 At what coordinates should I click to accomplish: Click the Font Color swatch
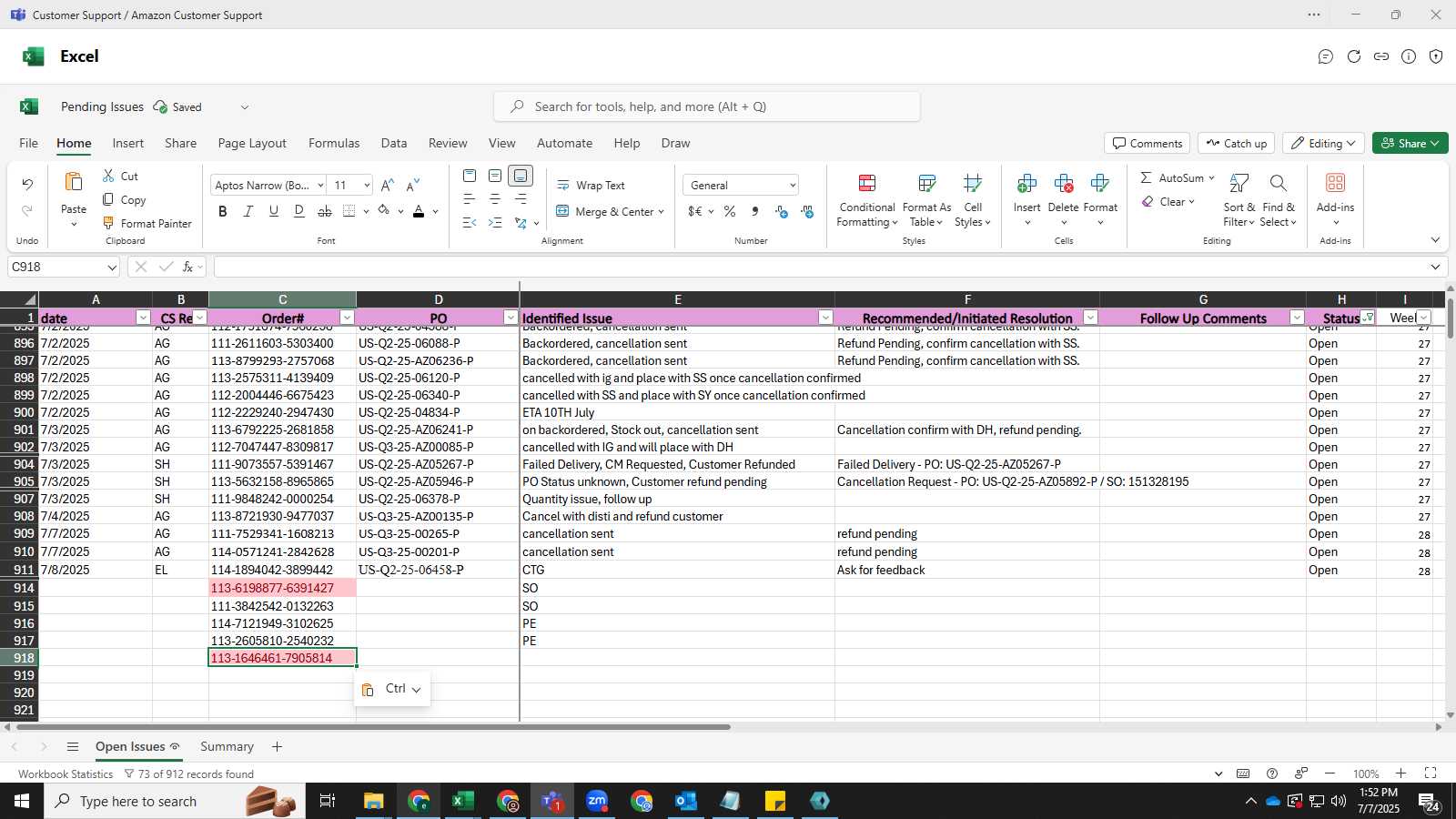click(419, 211)
